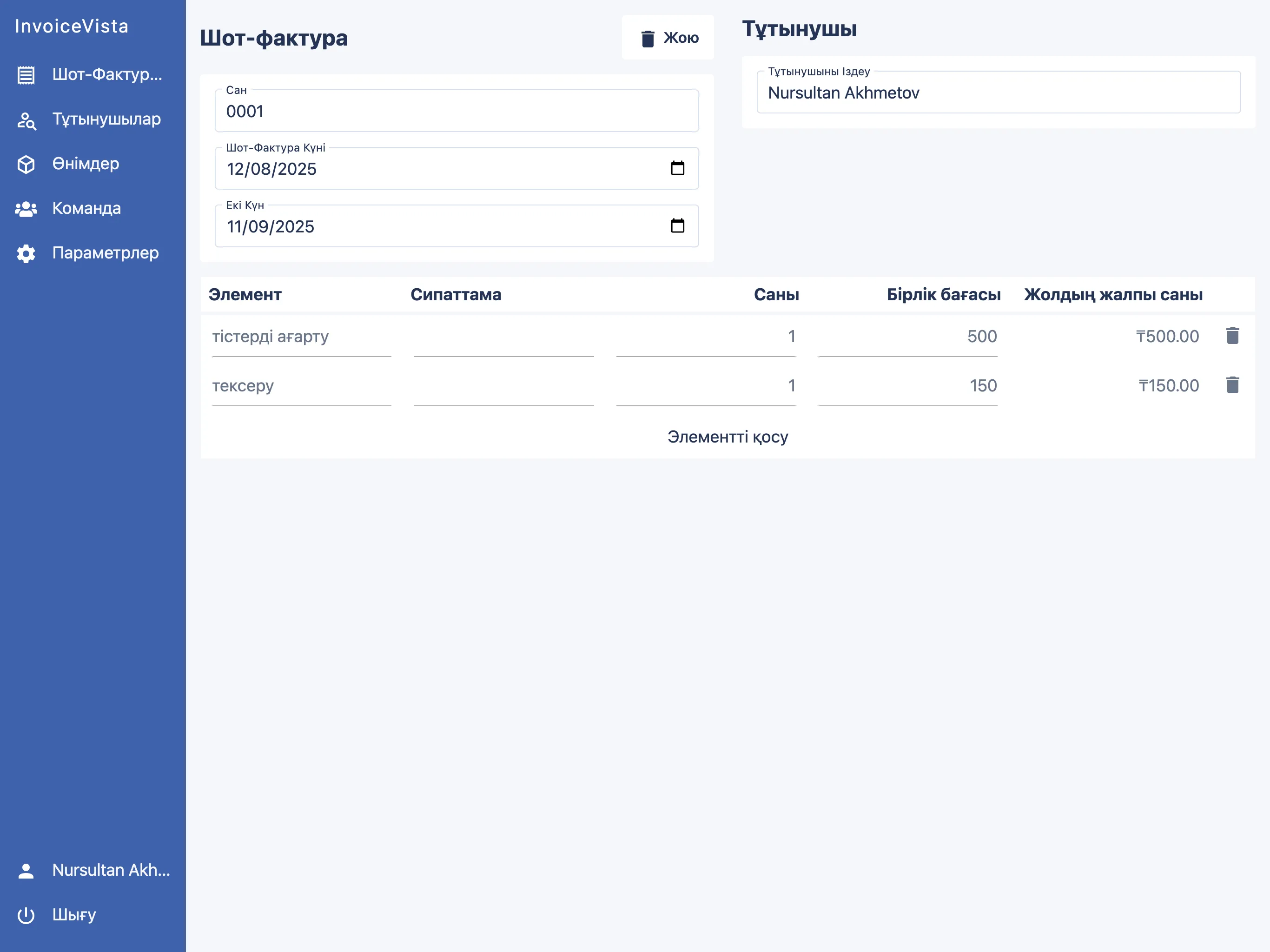The height and width of the screenshot is (952, 1270).
Task: Click the Элемент column header
Action: (245, 295)
